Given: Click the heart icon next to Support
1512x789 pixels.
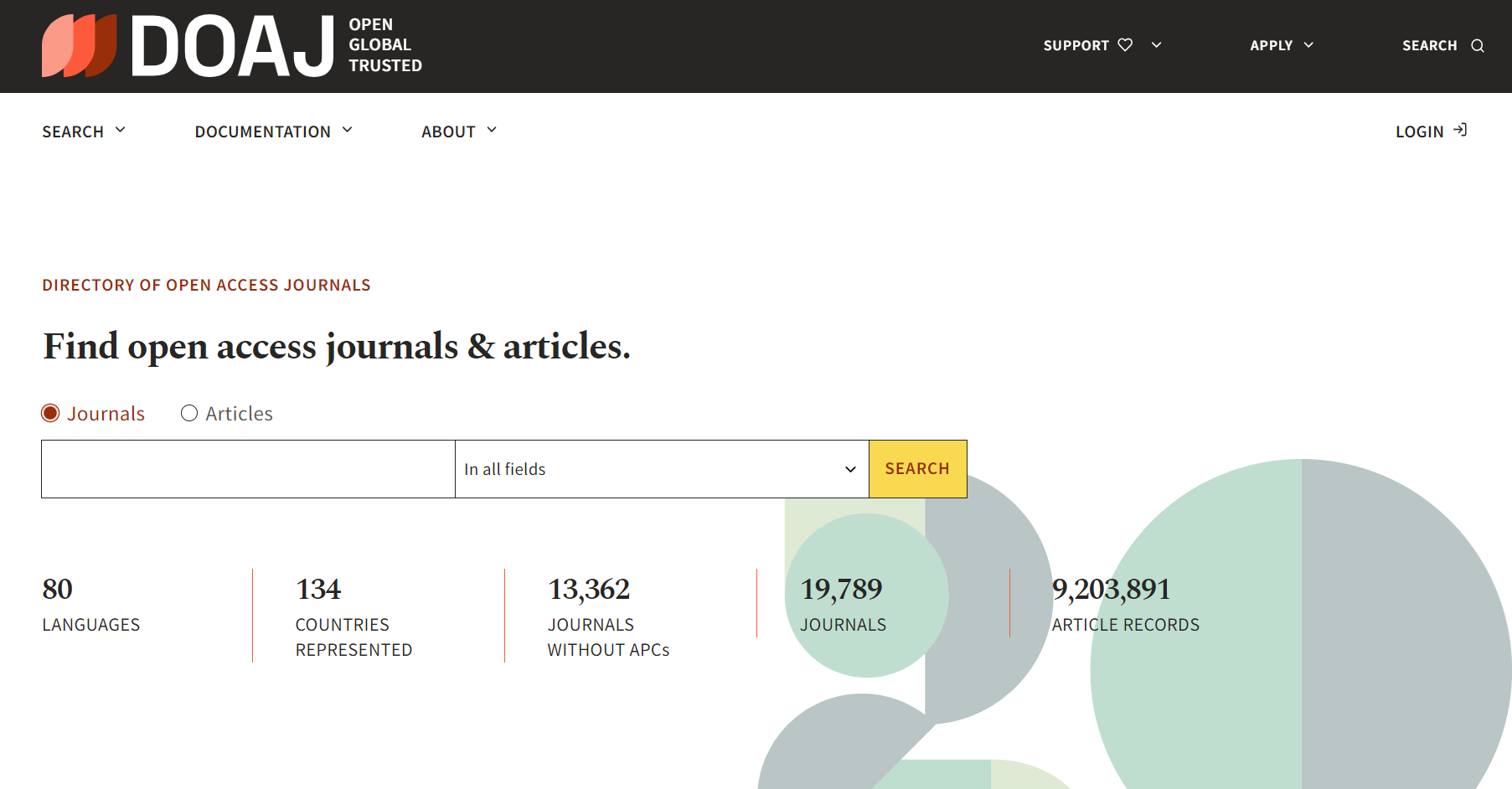Looking at the screenshot, I should pyautogui.click(x=1125, y=45).
